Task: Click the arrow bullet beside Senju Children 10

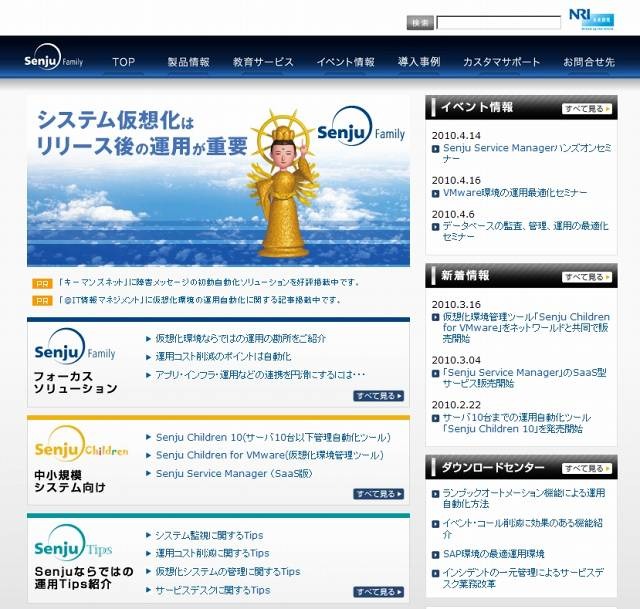Action: coord(149,437)
